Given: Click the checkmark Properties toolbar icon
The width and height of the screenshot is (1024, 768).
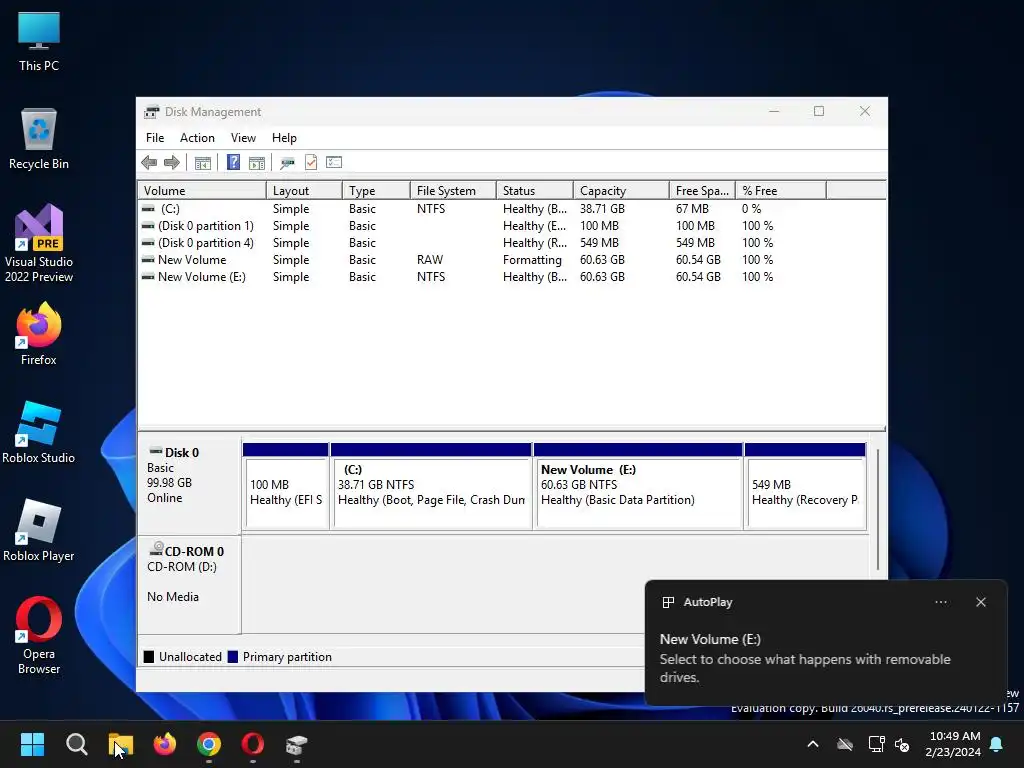Looking at the screenshot, I should point(311,163).
